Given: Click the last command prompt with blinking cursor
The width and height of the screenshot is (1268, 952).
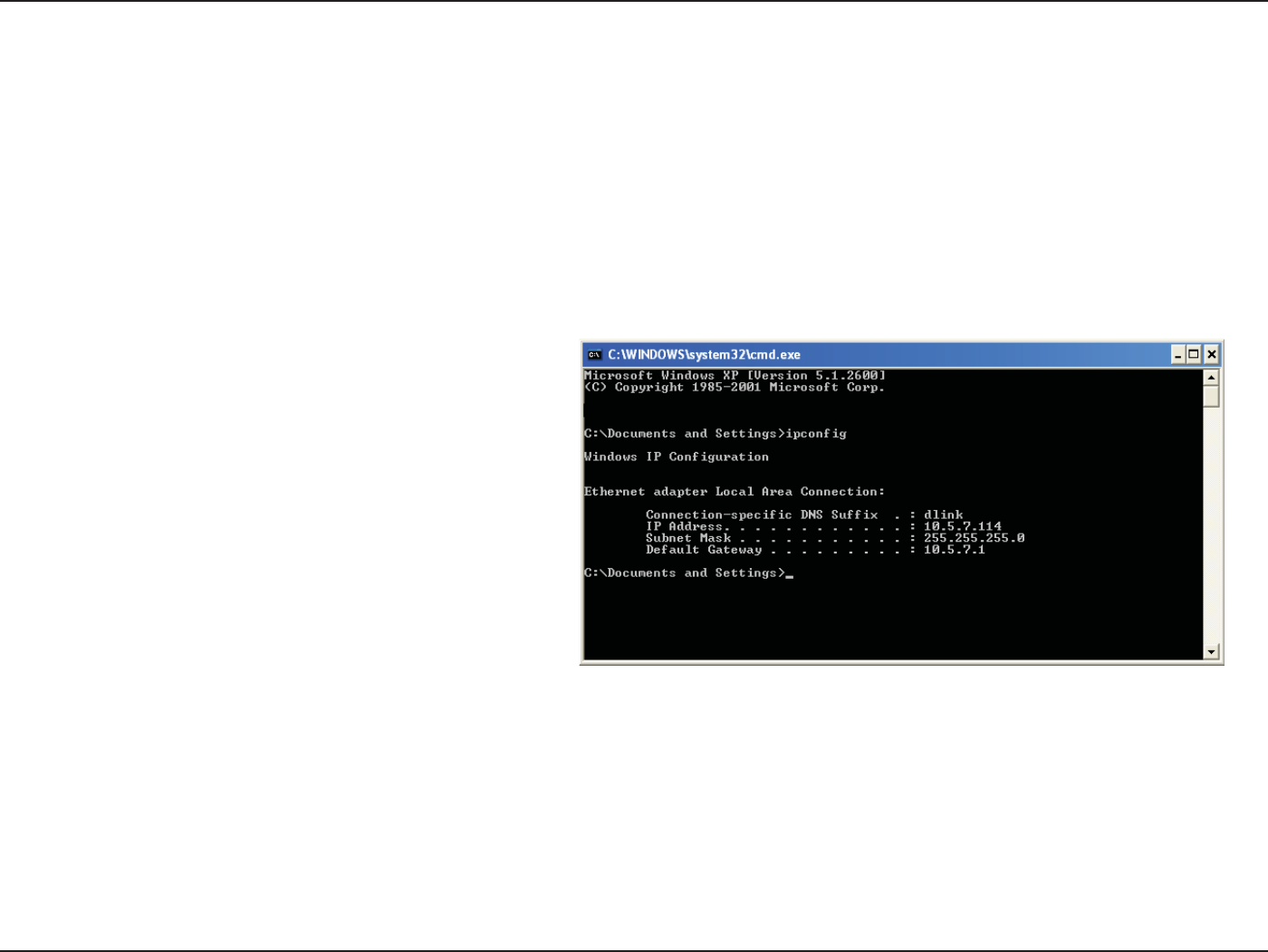Looking at the screenshot, I should pyautogui.click(x=688, y=573).
